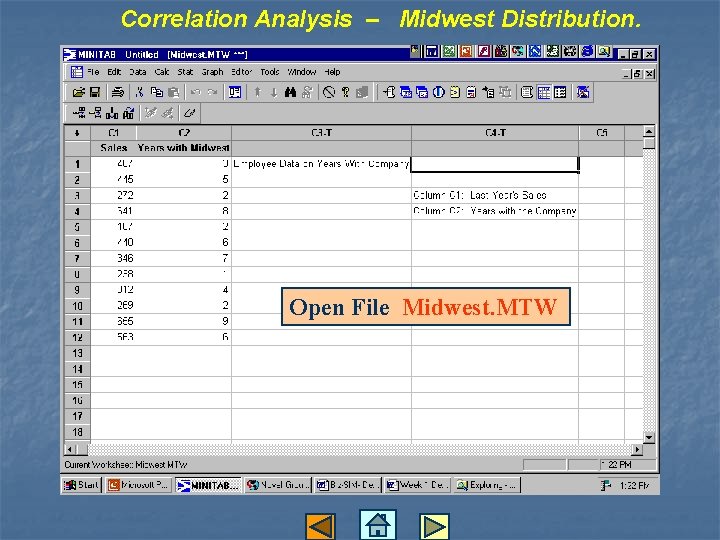Click the 'Sales' column name cell

(113, 148)
